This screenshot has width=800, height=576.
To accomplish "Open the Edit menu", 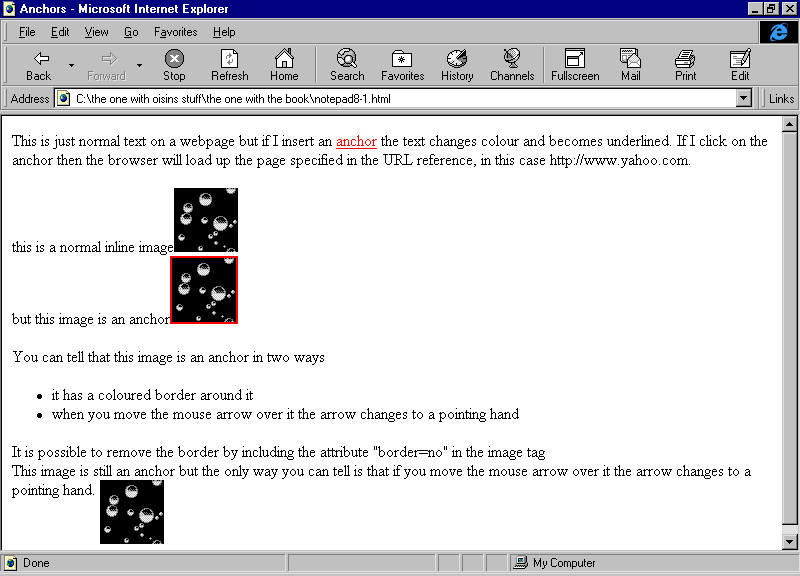I will tap(60, 32).
